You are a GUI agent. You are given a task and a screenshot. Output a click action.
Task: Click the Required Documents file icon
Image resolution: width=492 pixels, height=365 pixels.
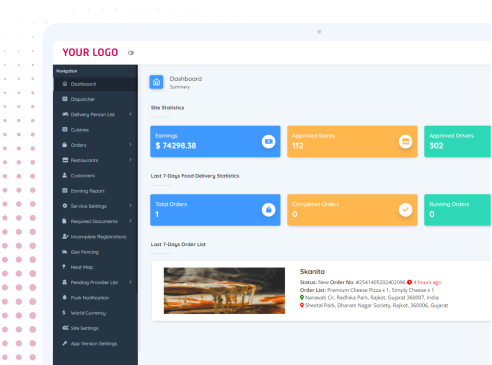(x=64, y=221)
